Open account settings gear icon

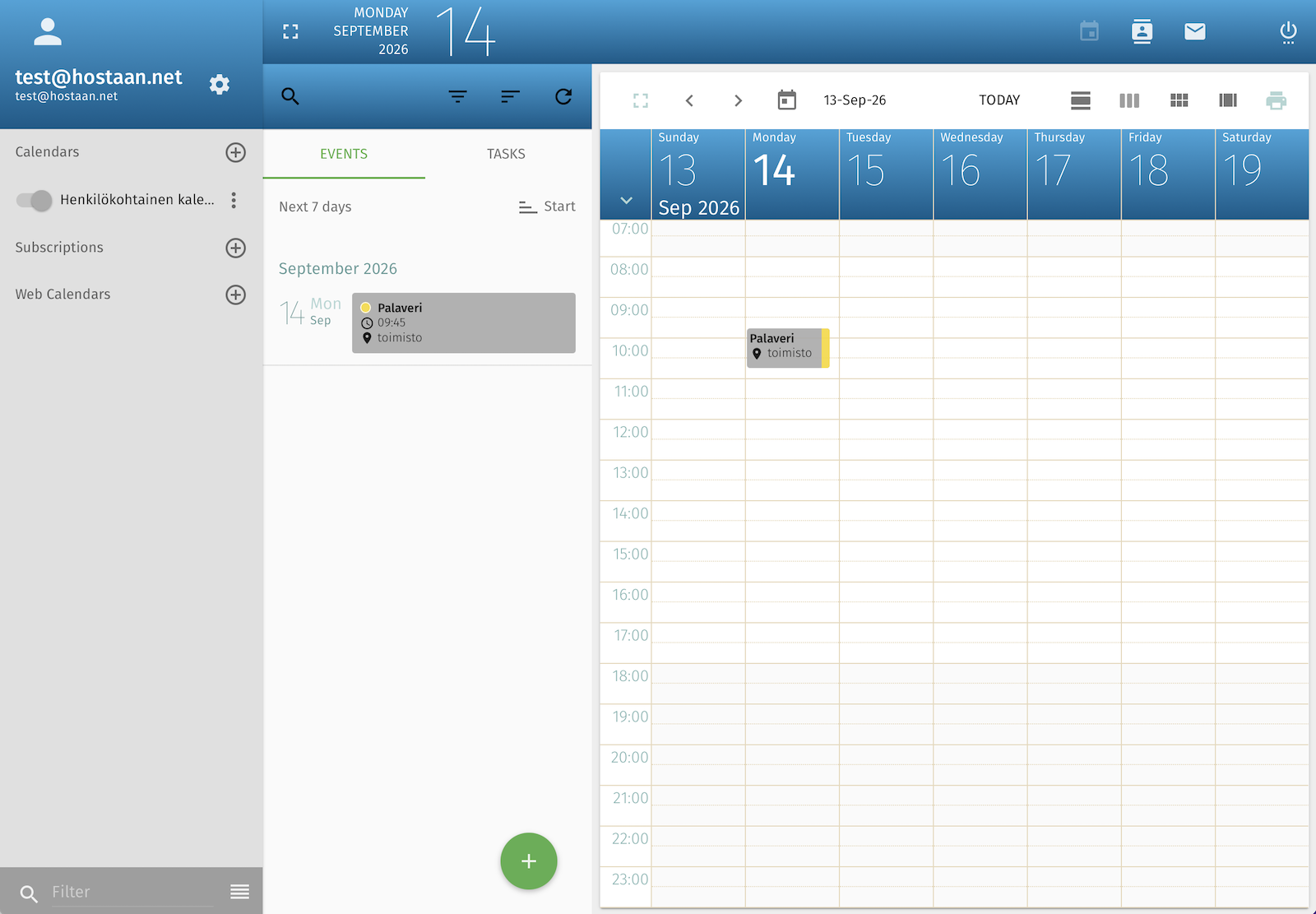pos(220,84)
